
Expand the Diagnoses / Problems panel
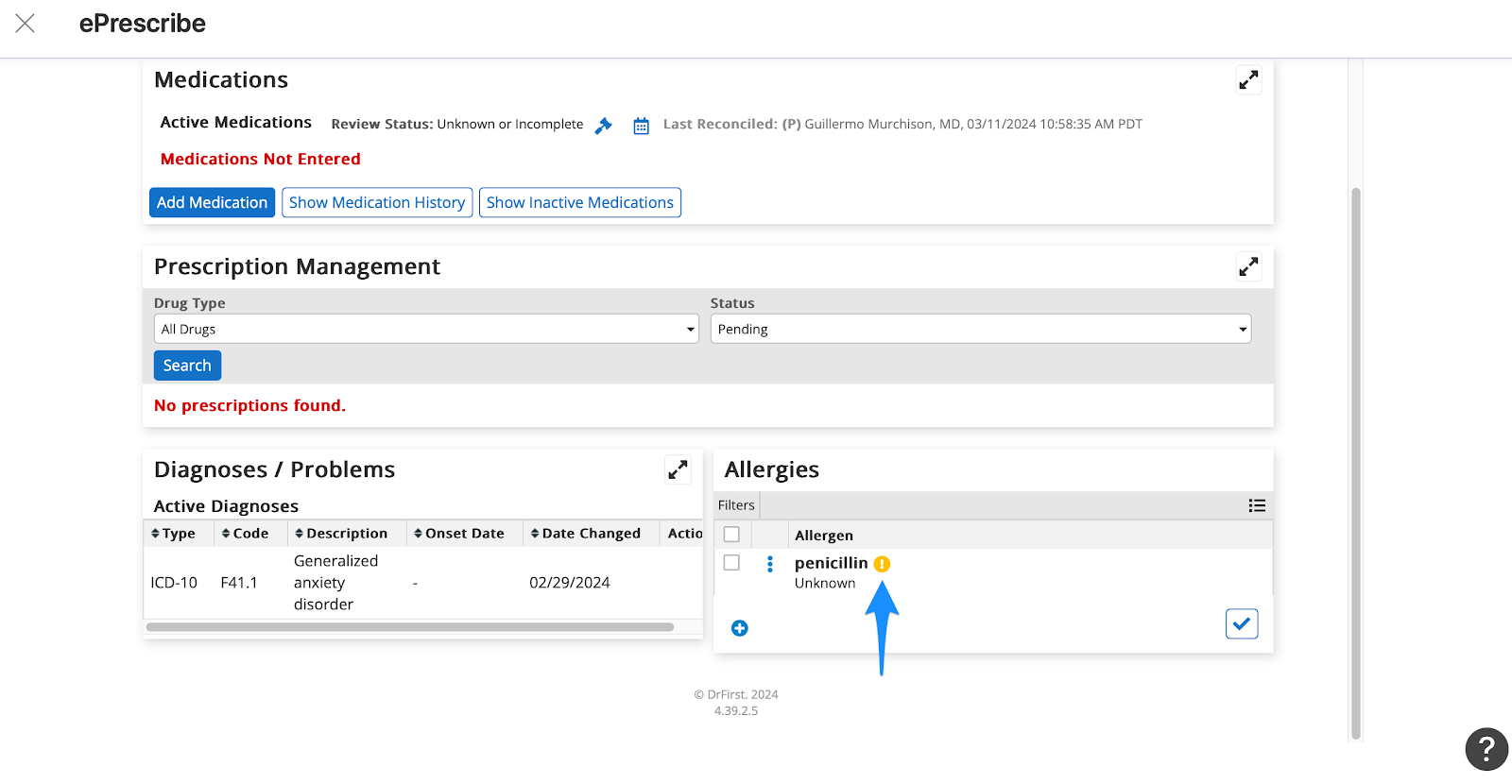[678, 469]
